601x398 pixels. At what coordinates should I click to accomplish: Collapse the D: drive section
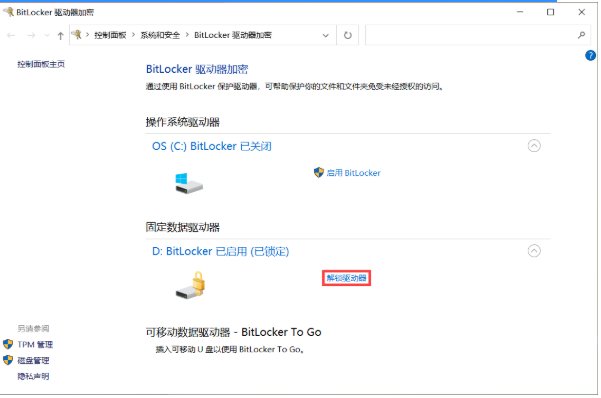click(x=534, y=251)
